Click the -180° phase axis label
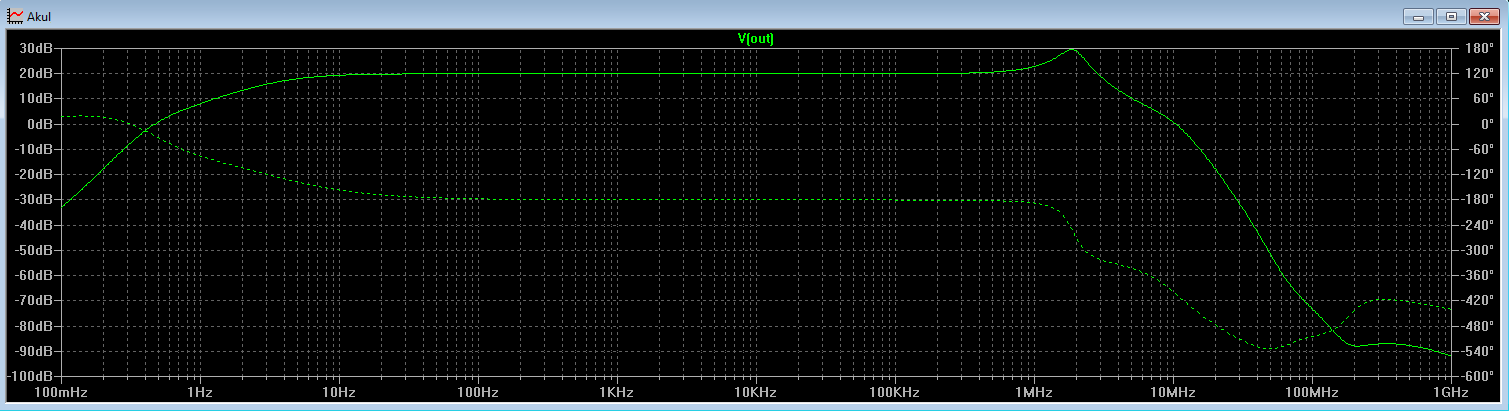Image resolution: width=1509 pixels, height=411 pixels. [1477, 200]
